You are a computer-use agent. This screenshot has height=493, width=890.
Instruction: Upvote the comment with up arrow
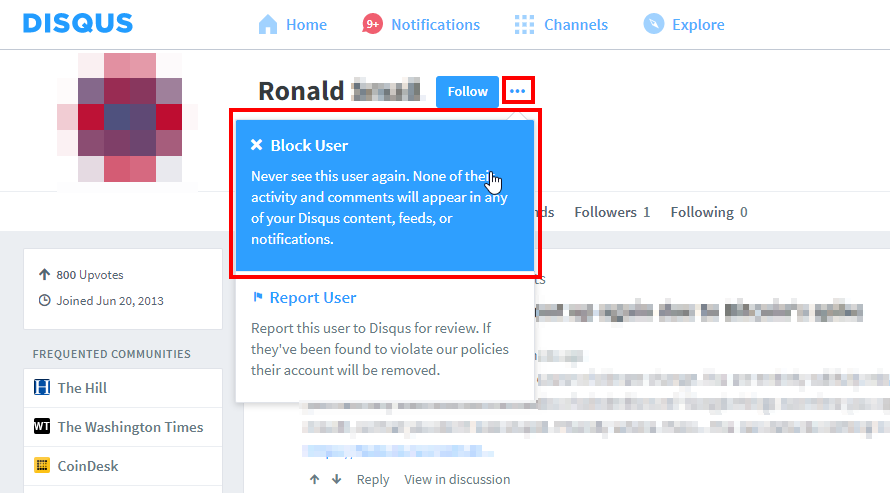coord(315,480)
